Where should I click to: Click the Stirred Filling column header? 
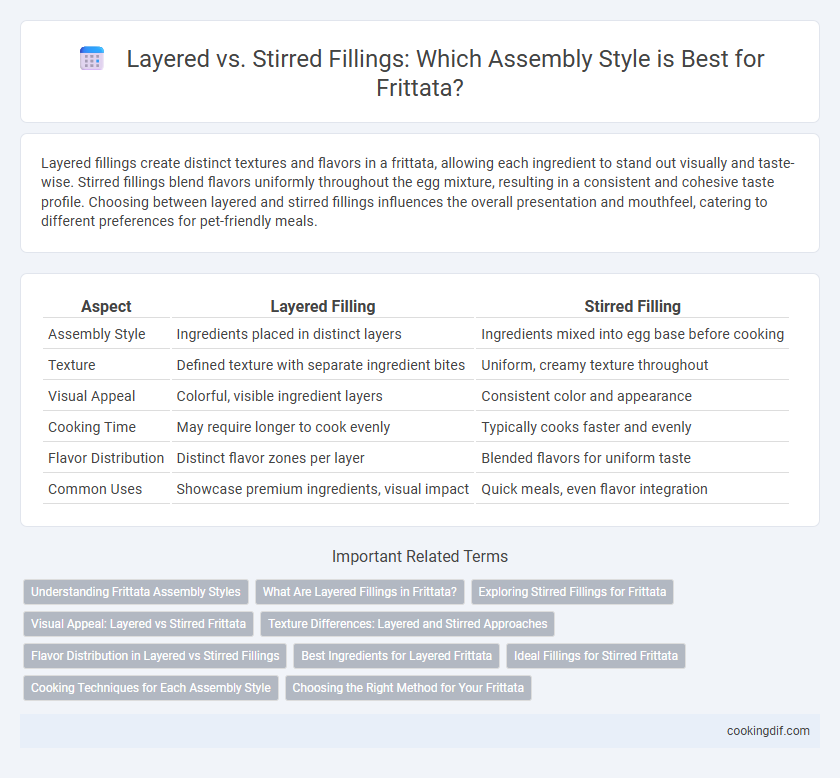(x=632, y=306)
